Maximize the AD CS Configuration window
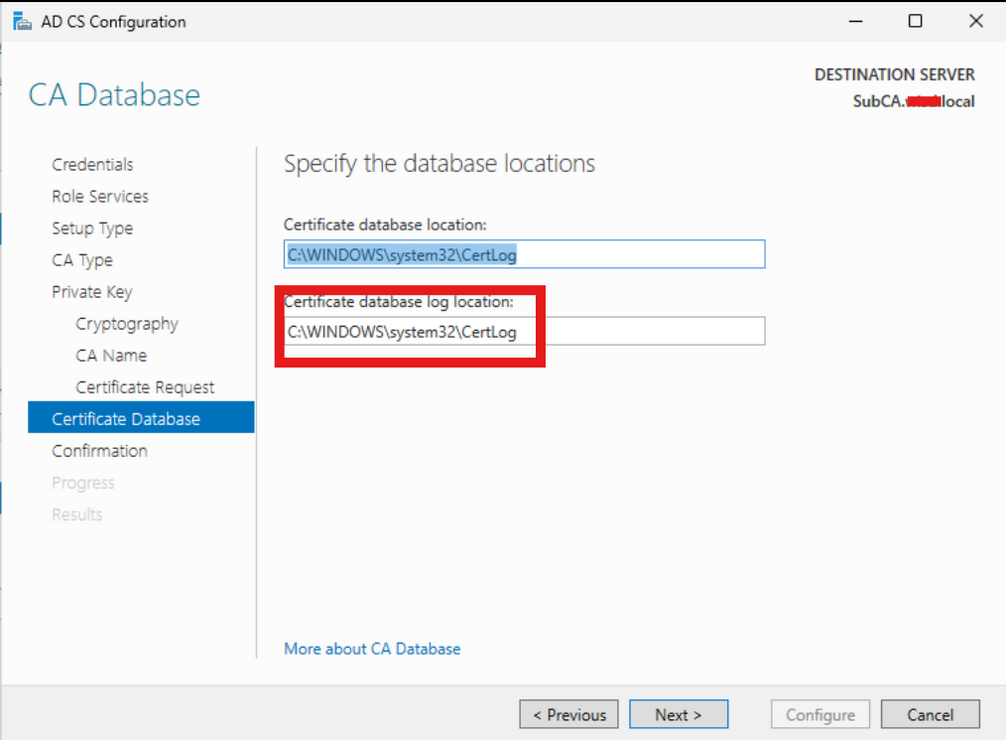The height and width of the screenshot is (740, 1006). (915, 21)
